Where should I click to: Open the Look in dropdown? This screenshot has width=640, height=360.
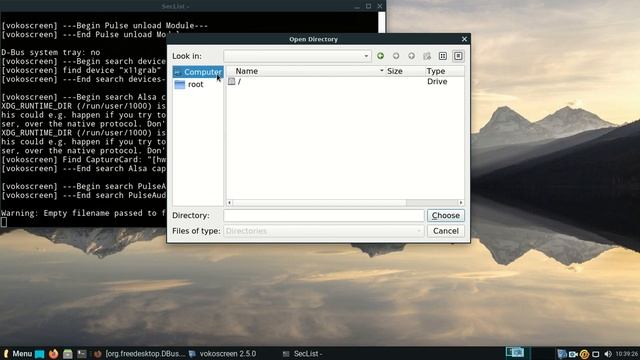[297, 56]
